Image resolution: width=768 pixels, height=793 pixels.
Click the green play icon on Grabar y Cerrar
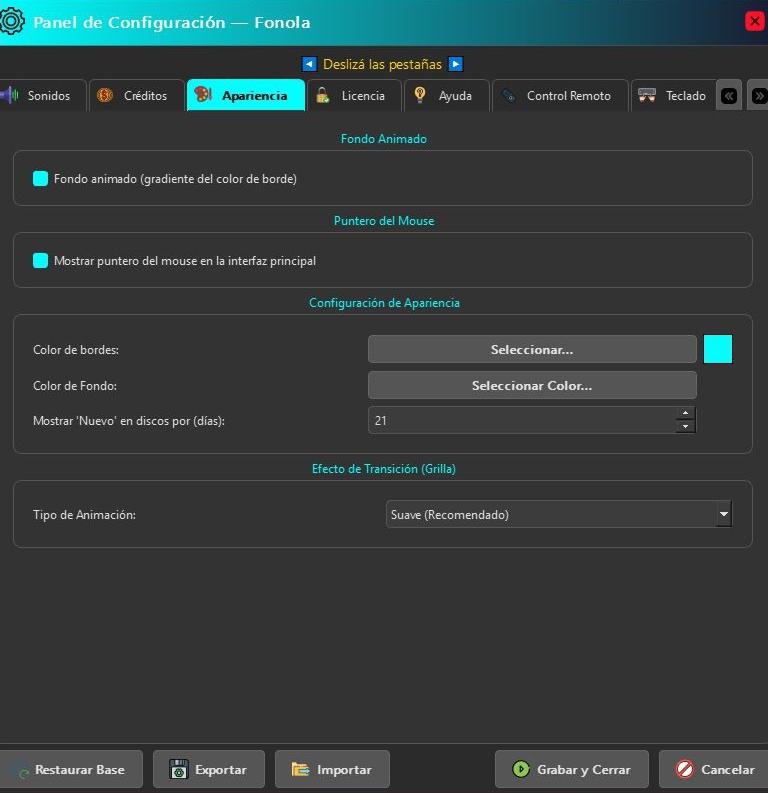tap(521, 769)
